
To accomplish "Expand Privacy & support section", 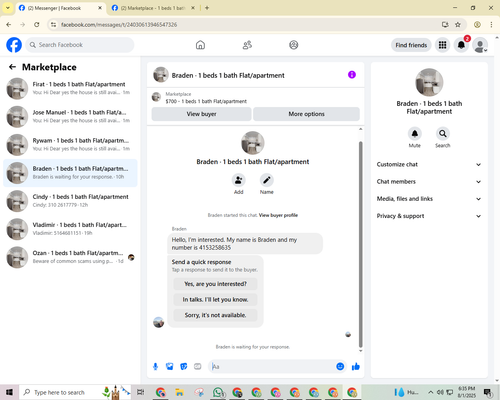I will coord(429,216).
